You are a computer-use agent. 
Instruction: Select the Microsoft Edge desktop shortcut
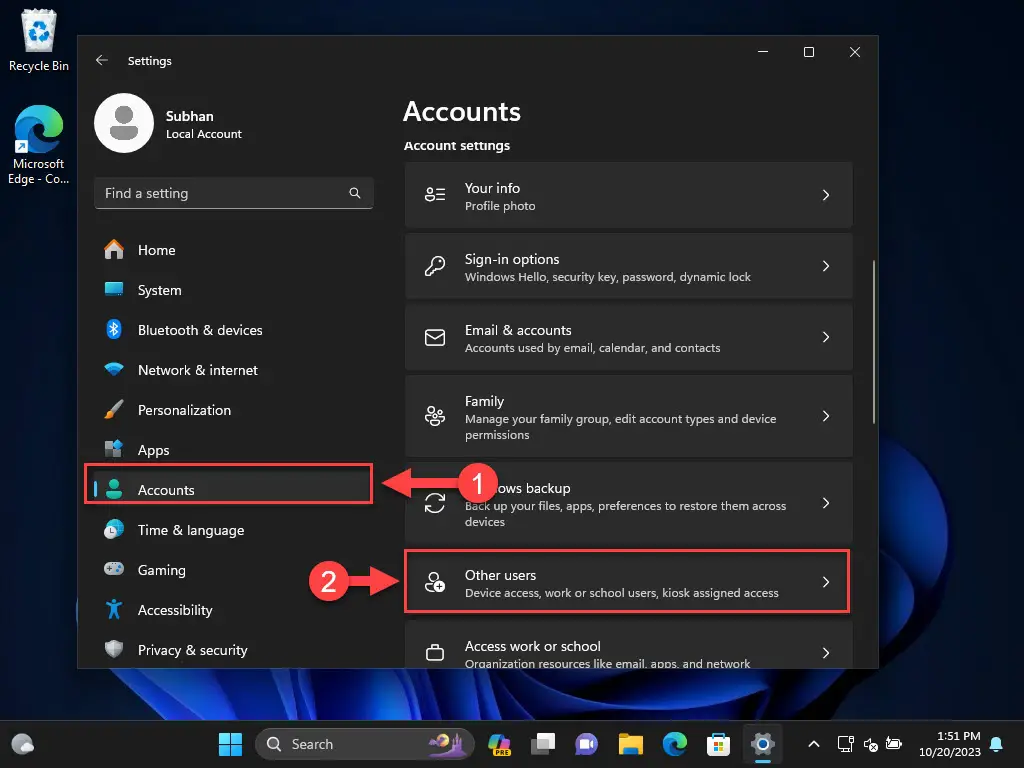pos(39,145)
